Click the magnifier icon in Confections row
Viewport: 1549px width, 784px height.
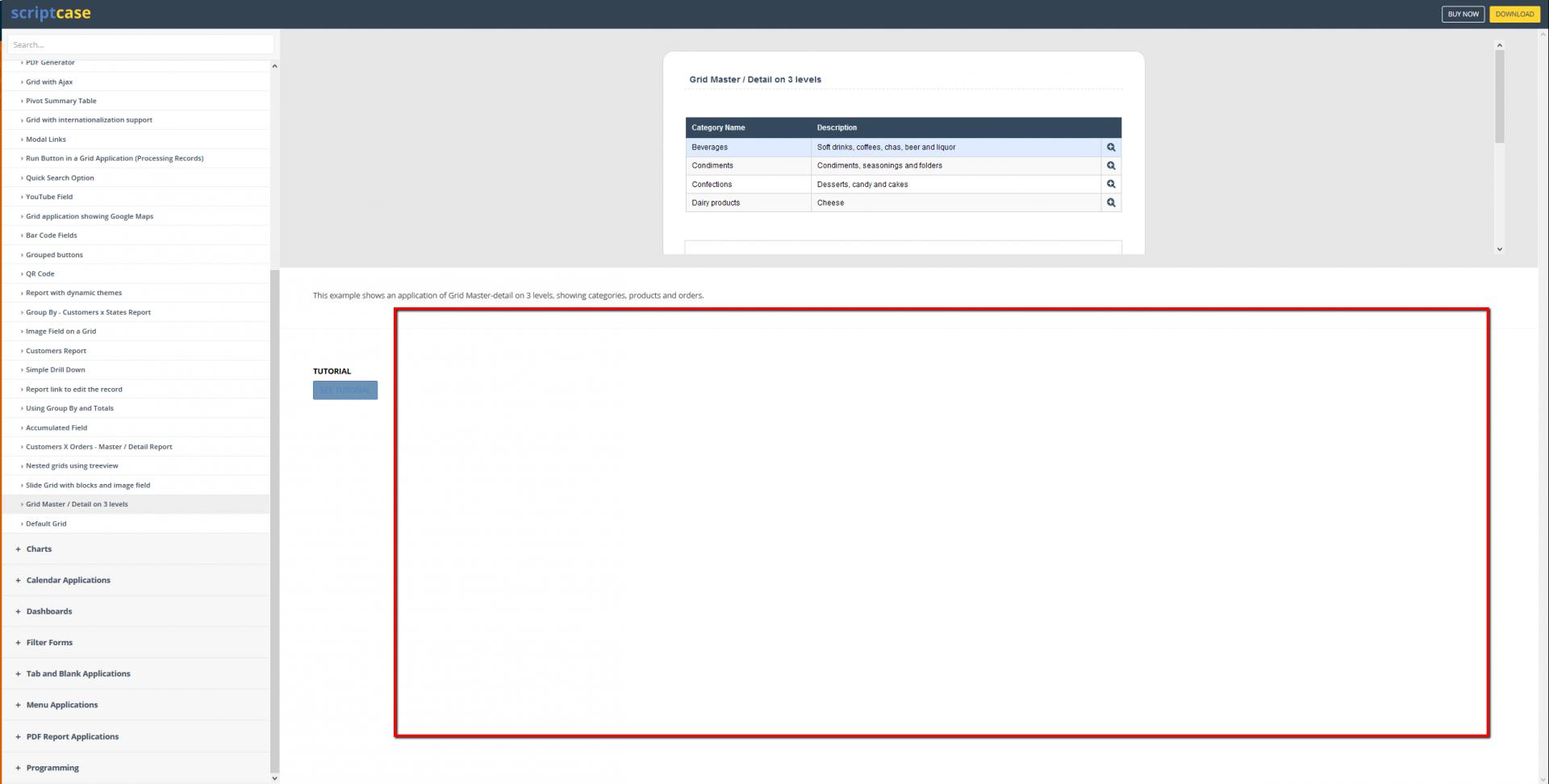click(x=1111, y=184)
